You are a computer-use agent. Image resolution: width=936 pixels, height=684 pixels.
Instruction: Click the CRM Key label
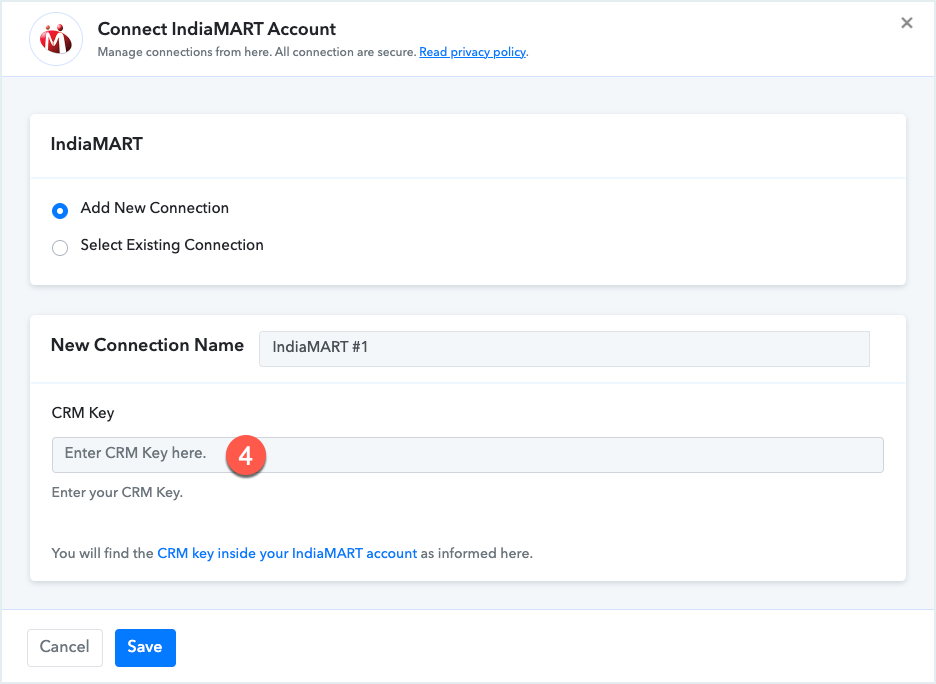[83, 413]
